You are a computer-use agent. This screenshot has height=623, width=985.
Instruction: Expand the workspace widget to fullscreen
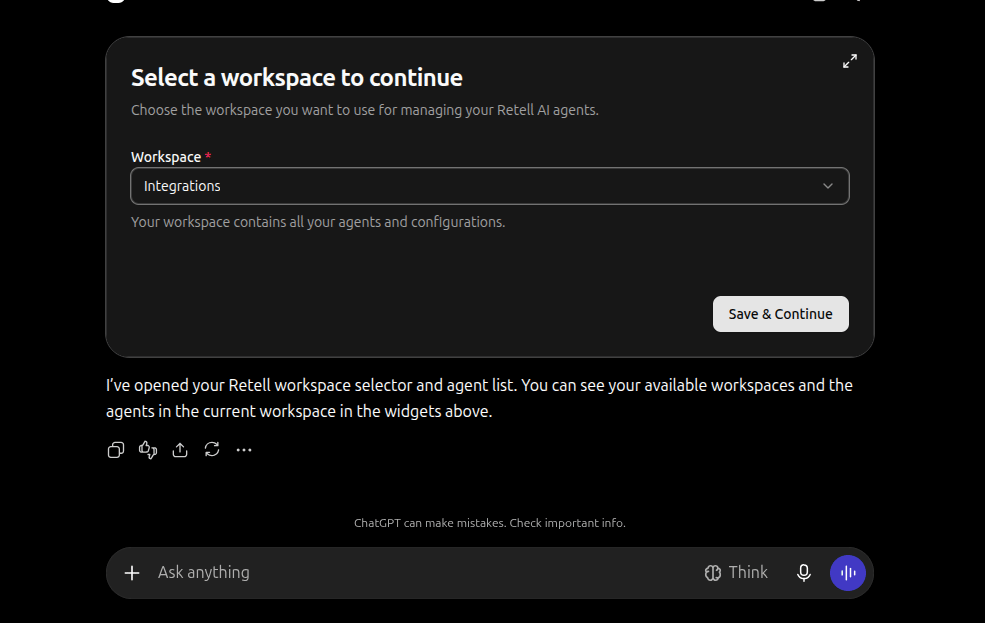click(849, 61)
